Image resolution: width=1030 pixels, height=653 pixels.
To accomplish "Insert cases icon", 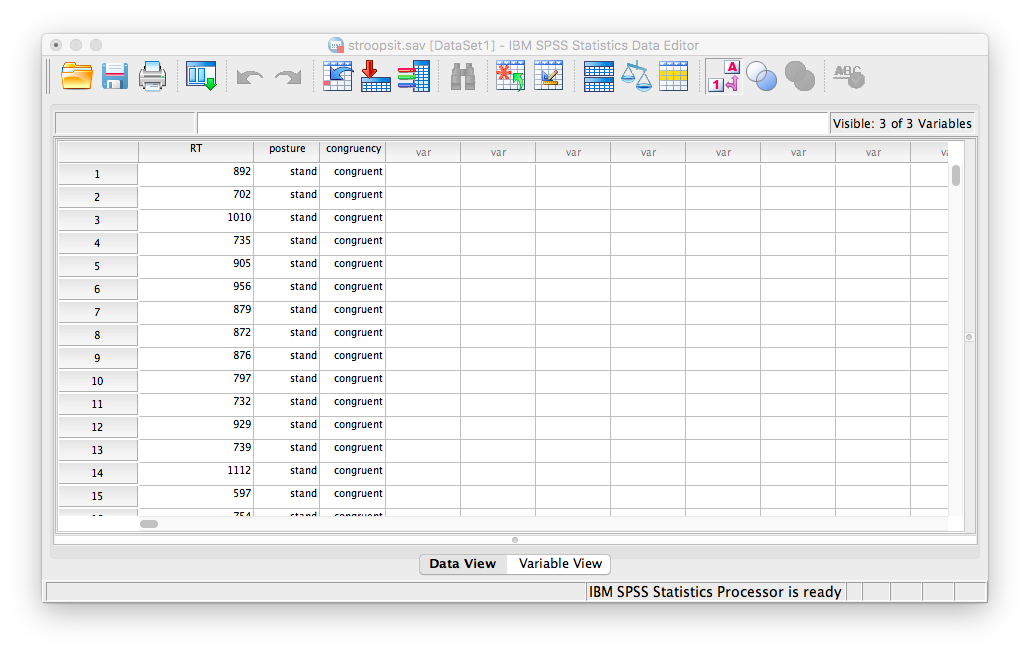I will point(510,76).
